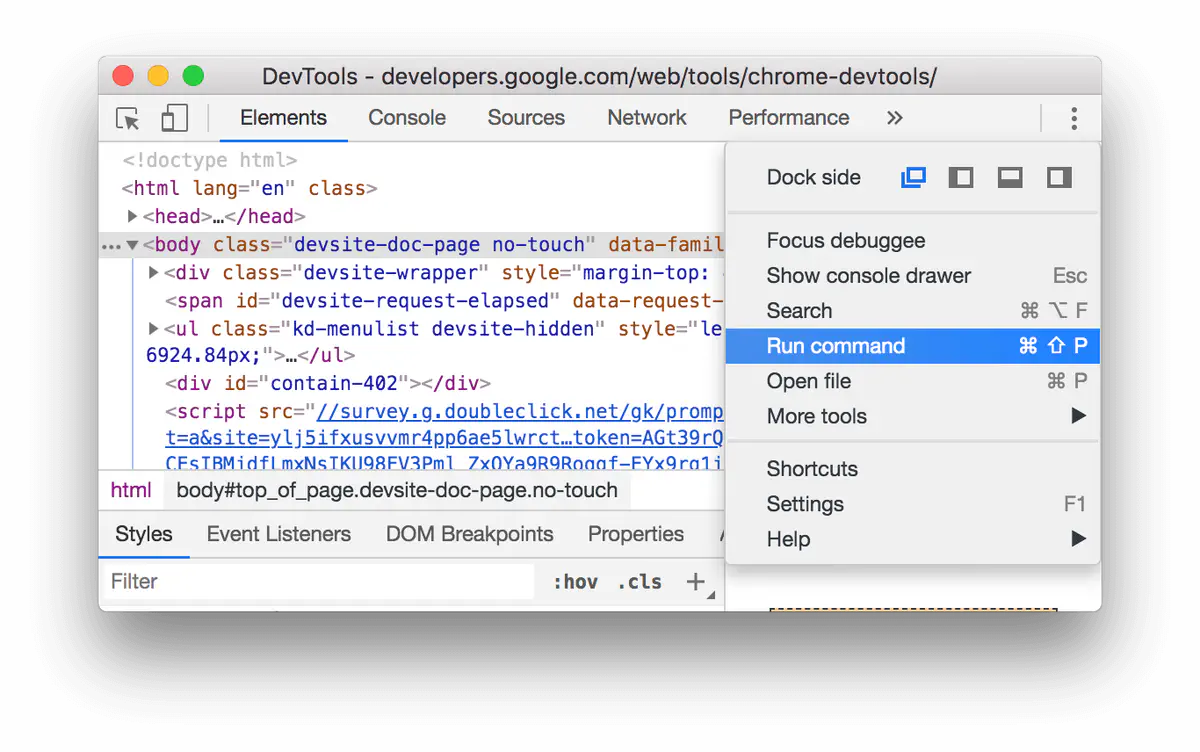Select dock to right icon
Image resolution: width=1200 pixels, height=752 pixels.
1059,178
